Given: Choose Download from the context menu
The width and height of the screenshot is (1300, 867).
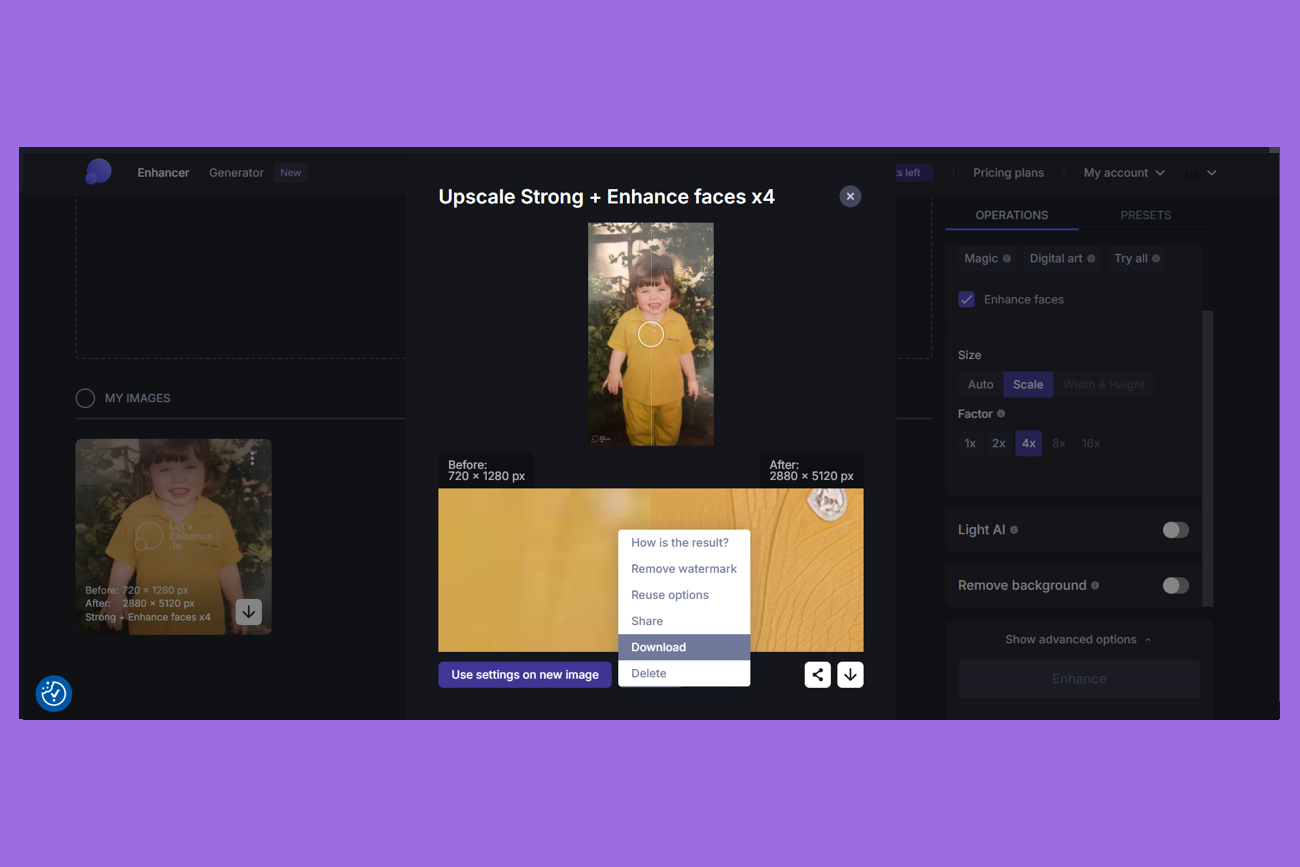Looking at the screenshot, I should (x=659, y=647).
